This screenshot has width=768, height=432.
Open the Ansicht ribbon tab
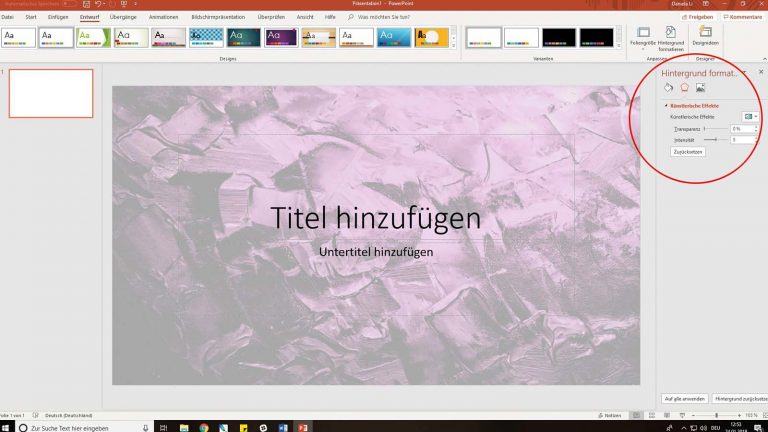pyautogui.click(x=305, y=17)
